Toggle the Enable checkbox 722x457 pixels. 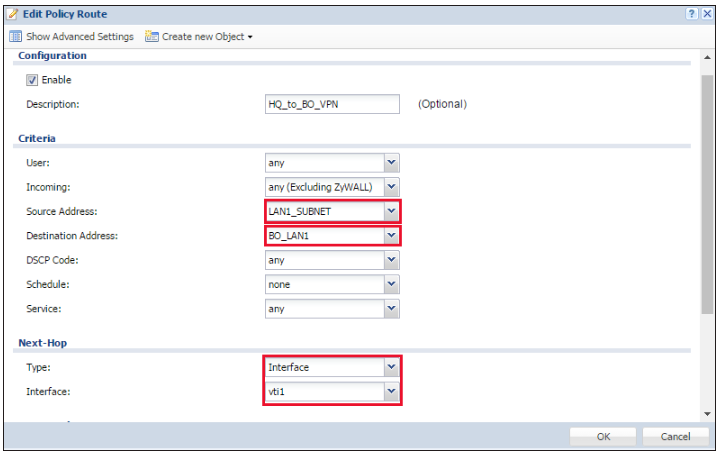[x=32, y=80]
